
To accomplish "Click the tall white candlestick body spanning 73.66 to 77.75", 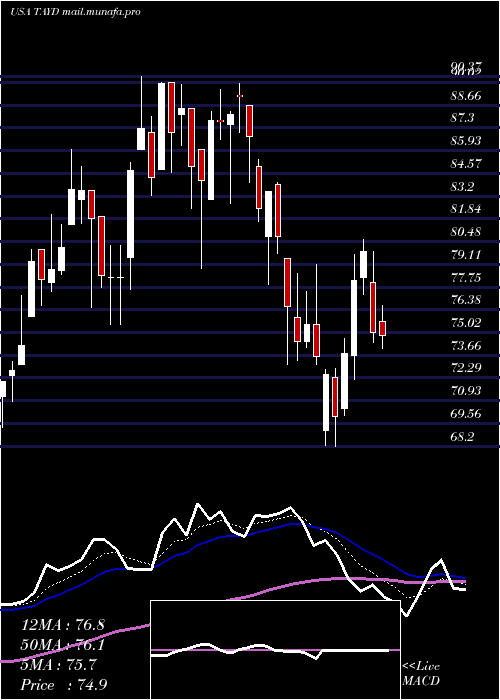I will (354, 318).
